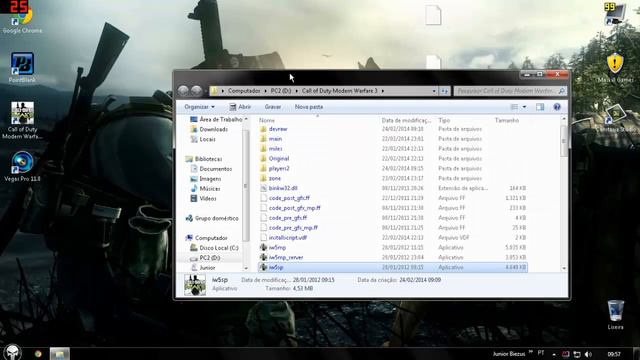Click the volume speaker tray icon
Image resolution: width=640 pixels, height=360 pixels.
coord(588,354)
